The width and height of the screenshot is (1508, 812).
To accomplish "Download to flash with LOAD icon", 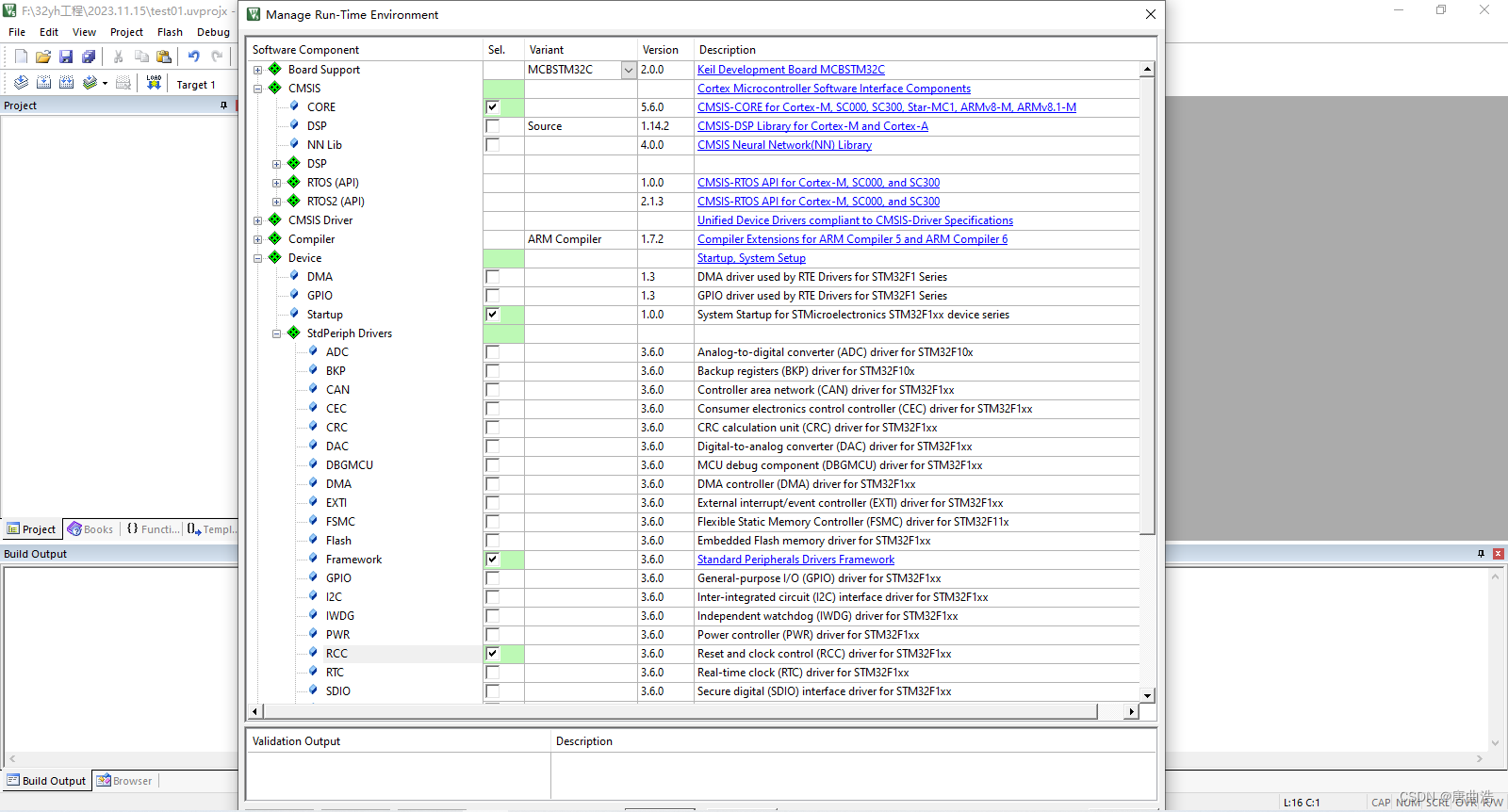I will point(154,83).
